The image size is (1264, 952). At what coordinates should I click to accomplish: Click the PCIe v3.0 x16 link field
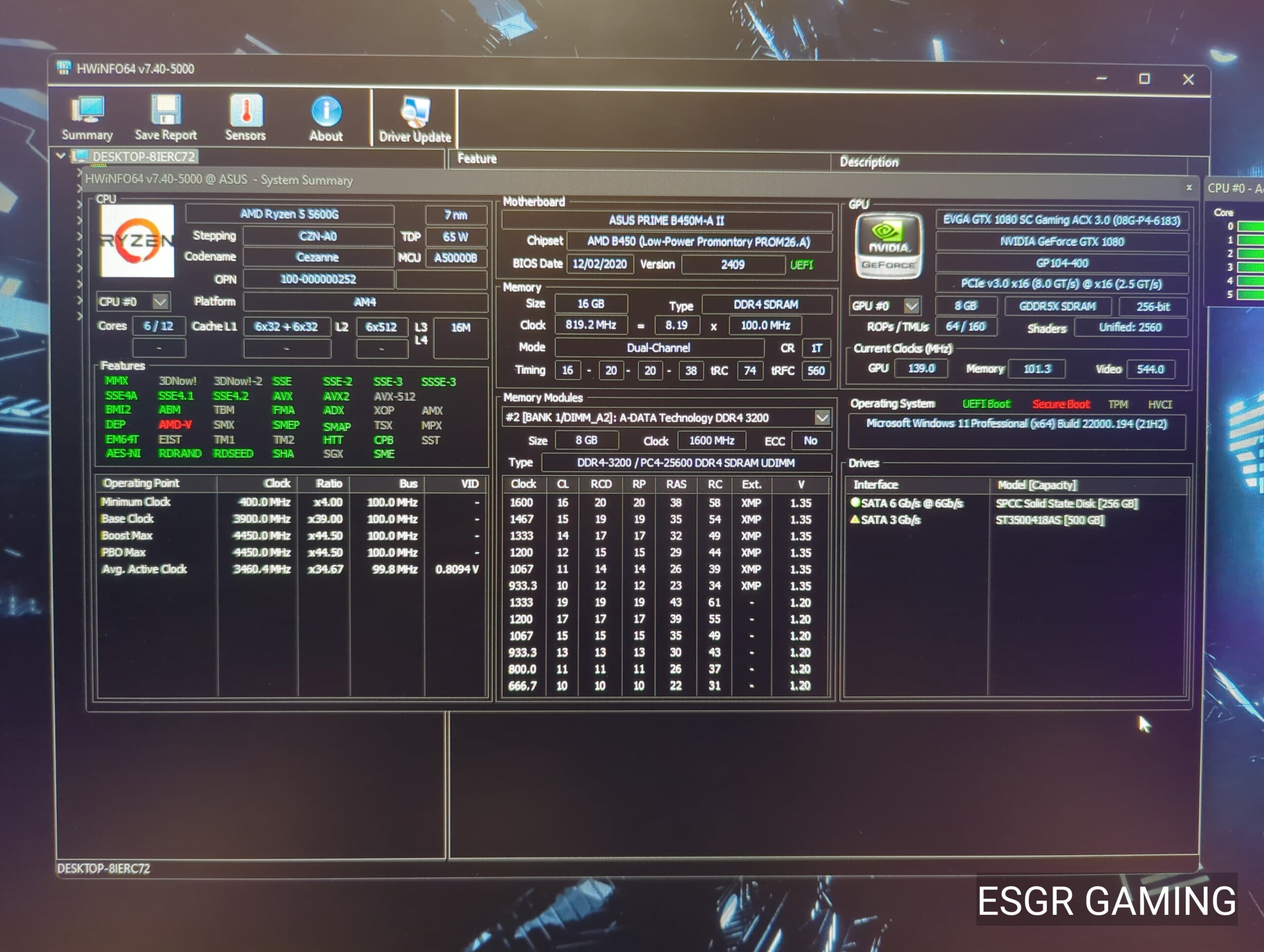click(x=1062, y=284)
